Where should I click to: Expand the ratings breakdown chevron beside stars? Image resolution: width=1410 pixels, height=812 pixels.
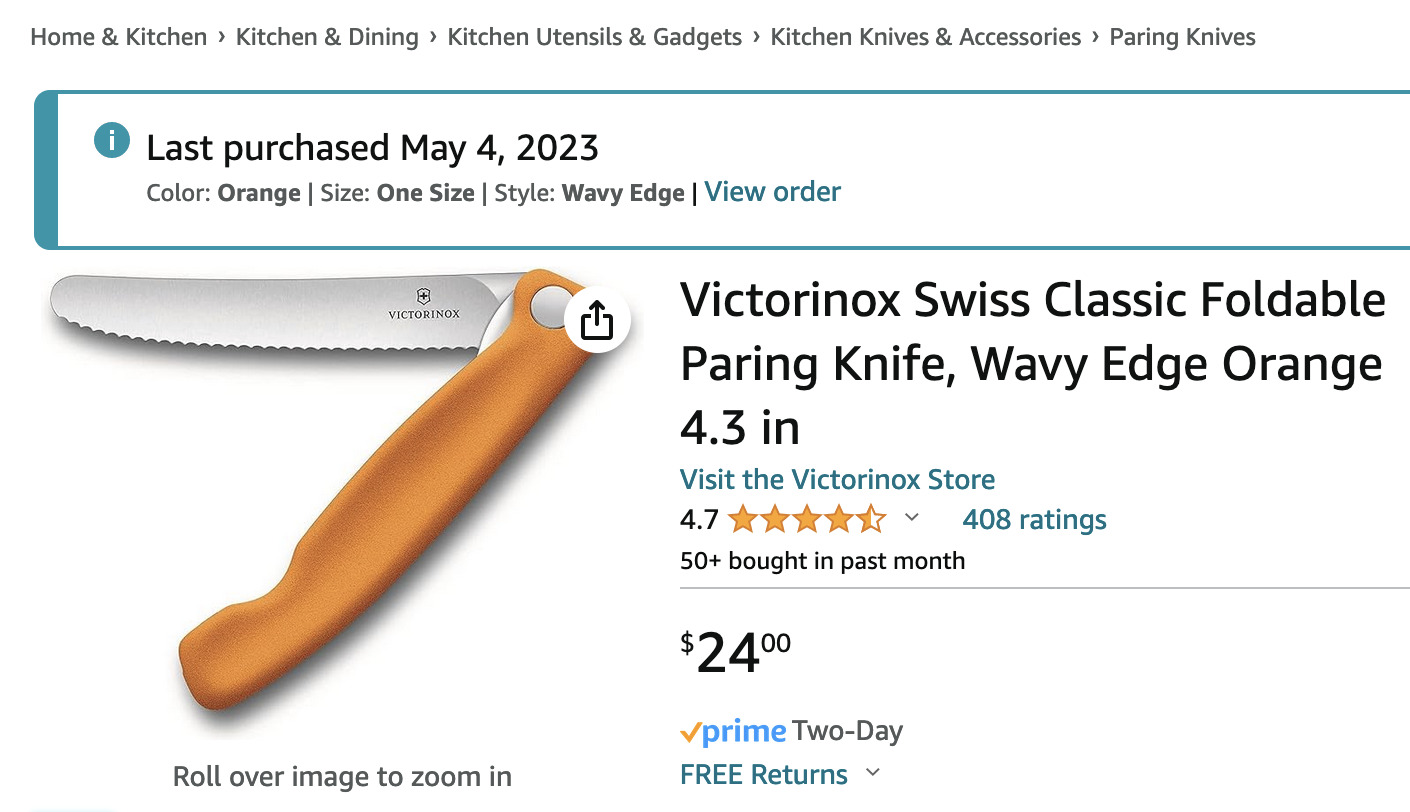pyautogui.click(x=911, y=518)
